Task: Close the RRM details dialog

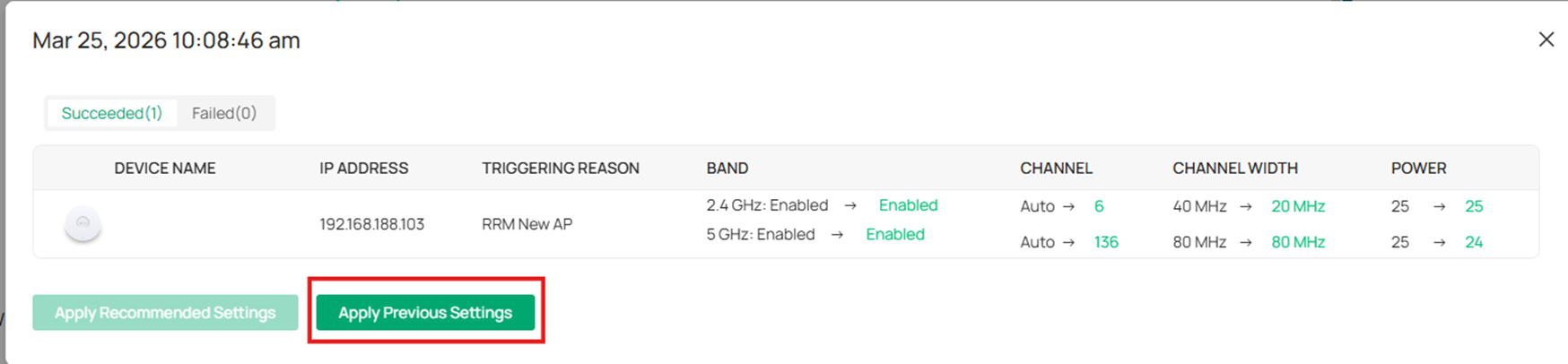Action: pyautogui.click(x=1546, y=39)
